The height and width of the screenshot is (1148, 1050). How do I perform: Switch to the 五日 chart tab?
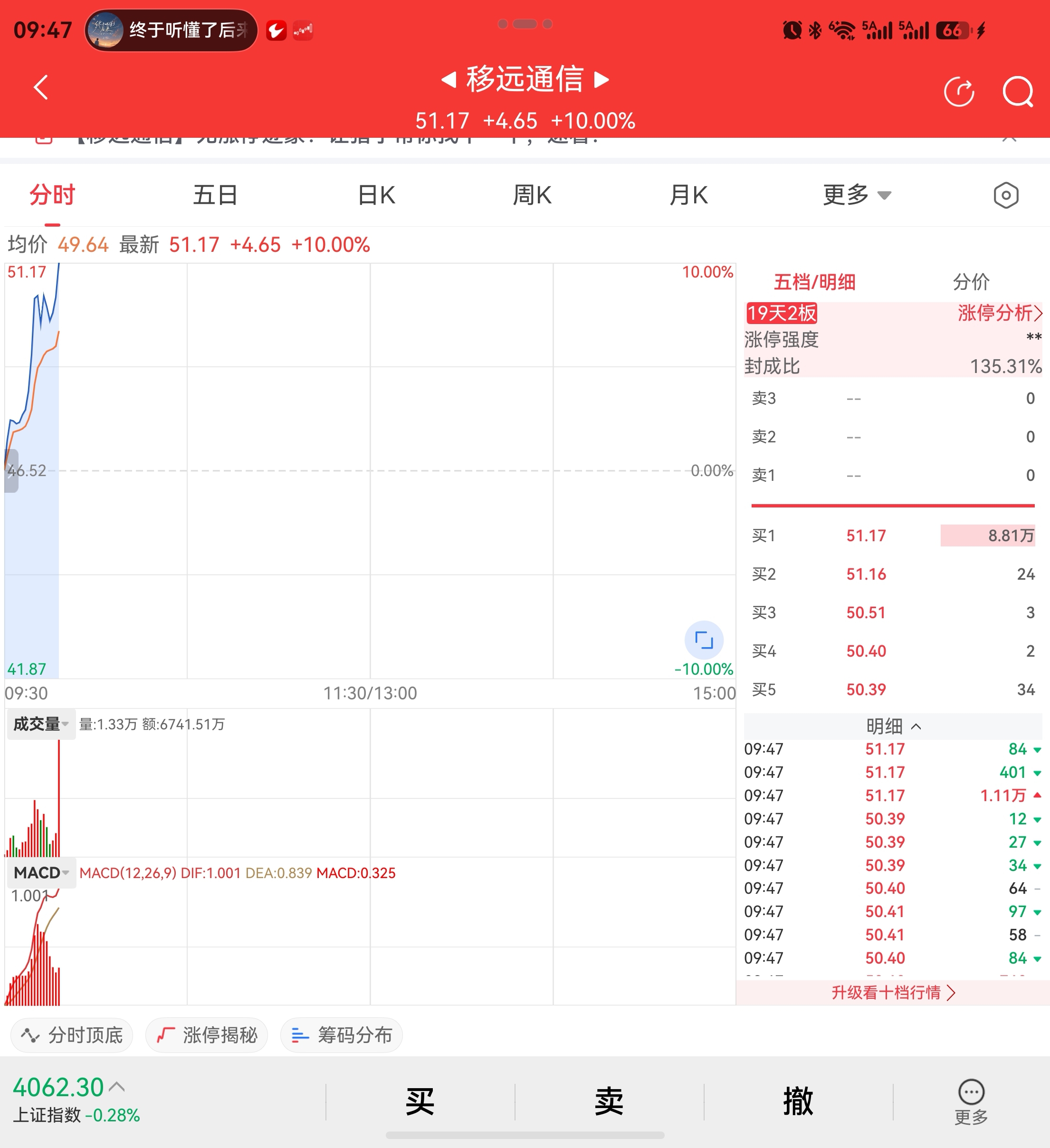coord(215,195)
